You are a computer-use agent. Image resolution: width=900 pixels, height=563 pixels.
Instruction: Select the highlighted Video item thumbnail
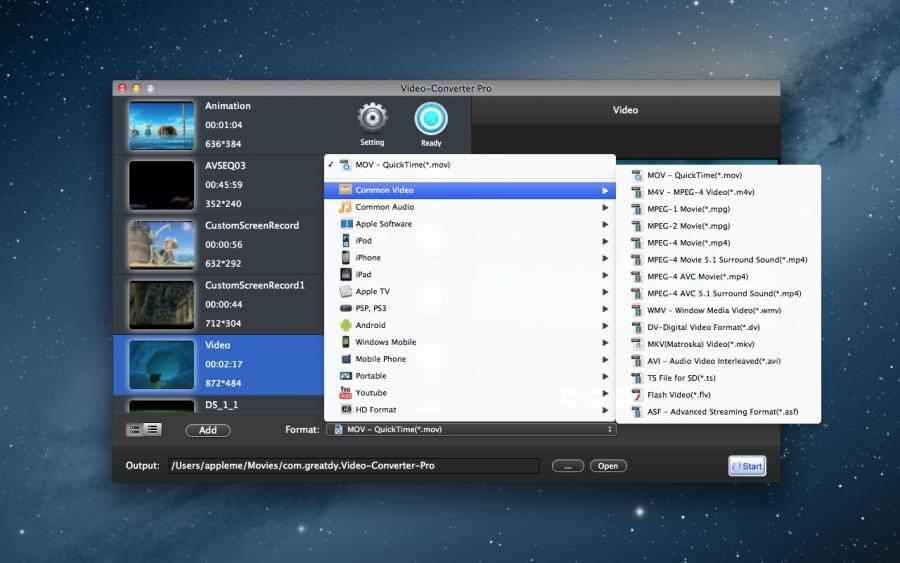tap(161, 364)
